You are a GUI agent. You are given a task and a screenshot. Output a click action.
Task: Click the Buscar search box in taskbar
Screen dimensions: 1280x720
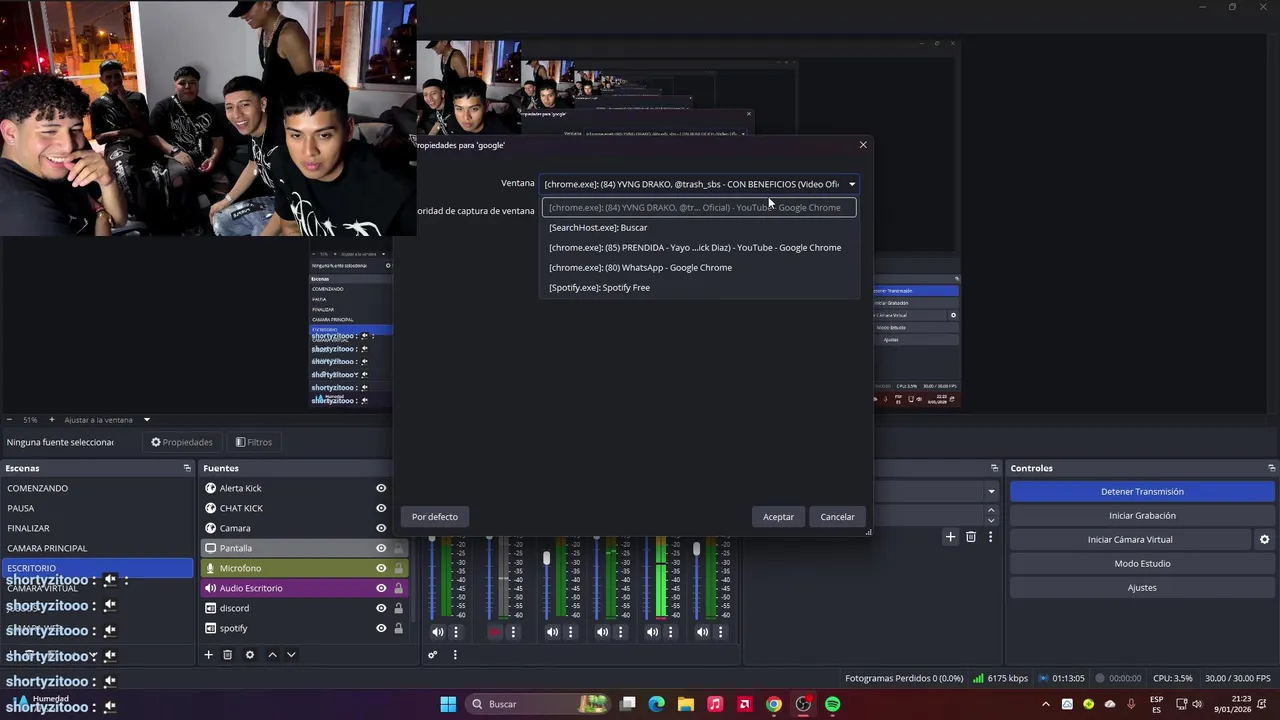(538, 704)
